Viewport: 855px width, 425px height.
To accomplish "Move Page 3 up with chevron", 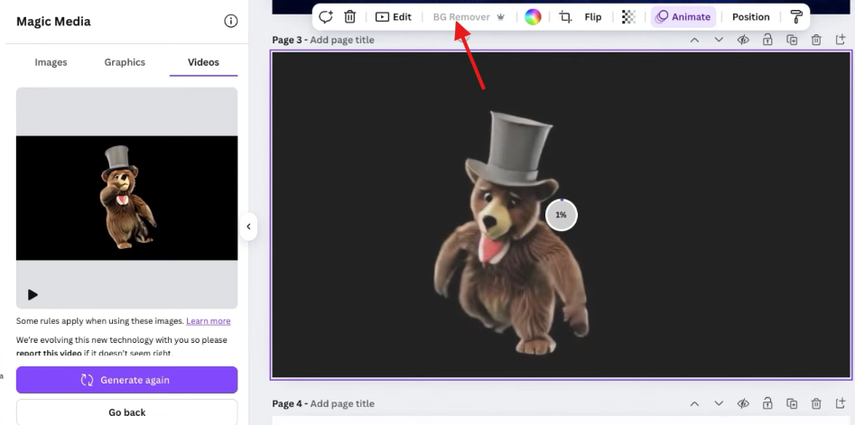I will pos(694,40).
